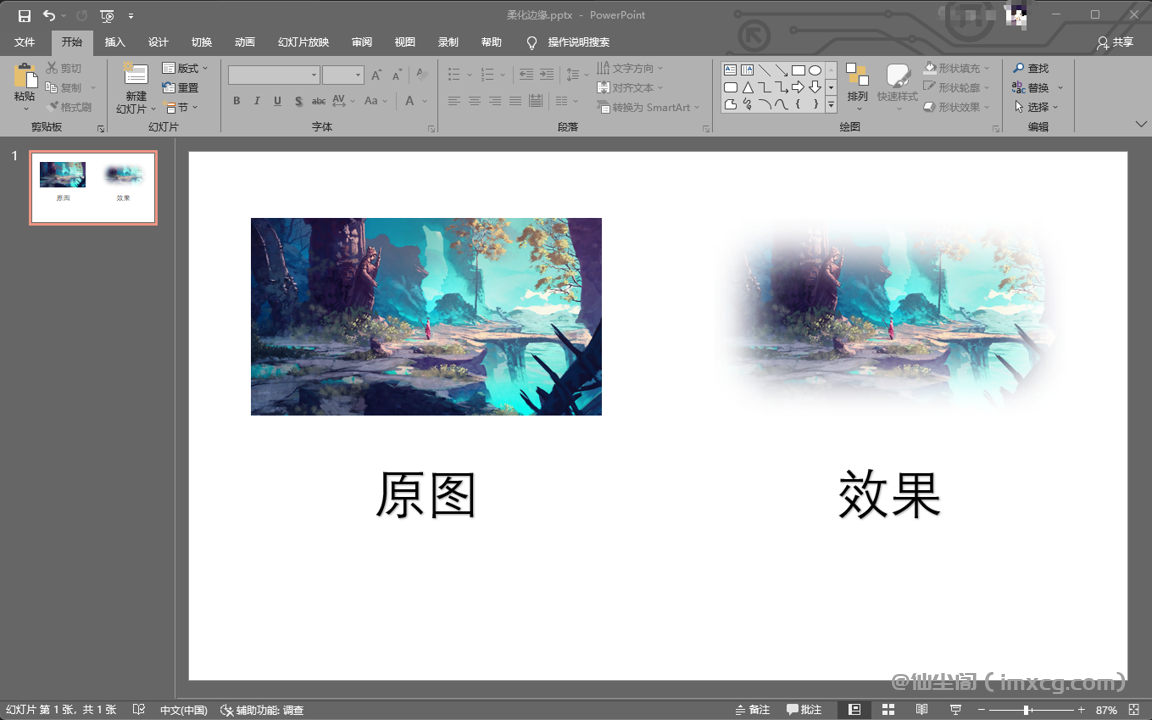Click the zoom slider handle
Viewport: 1152px width, 720px height.
1026,710
